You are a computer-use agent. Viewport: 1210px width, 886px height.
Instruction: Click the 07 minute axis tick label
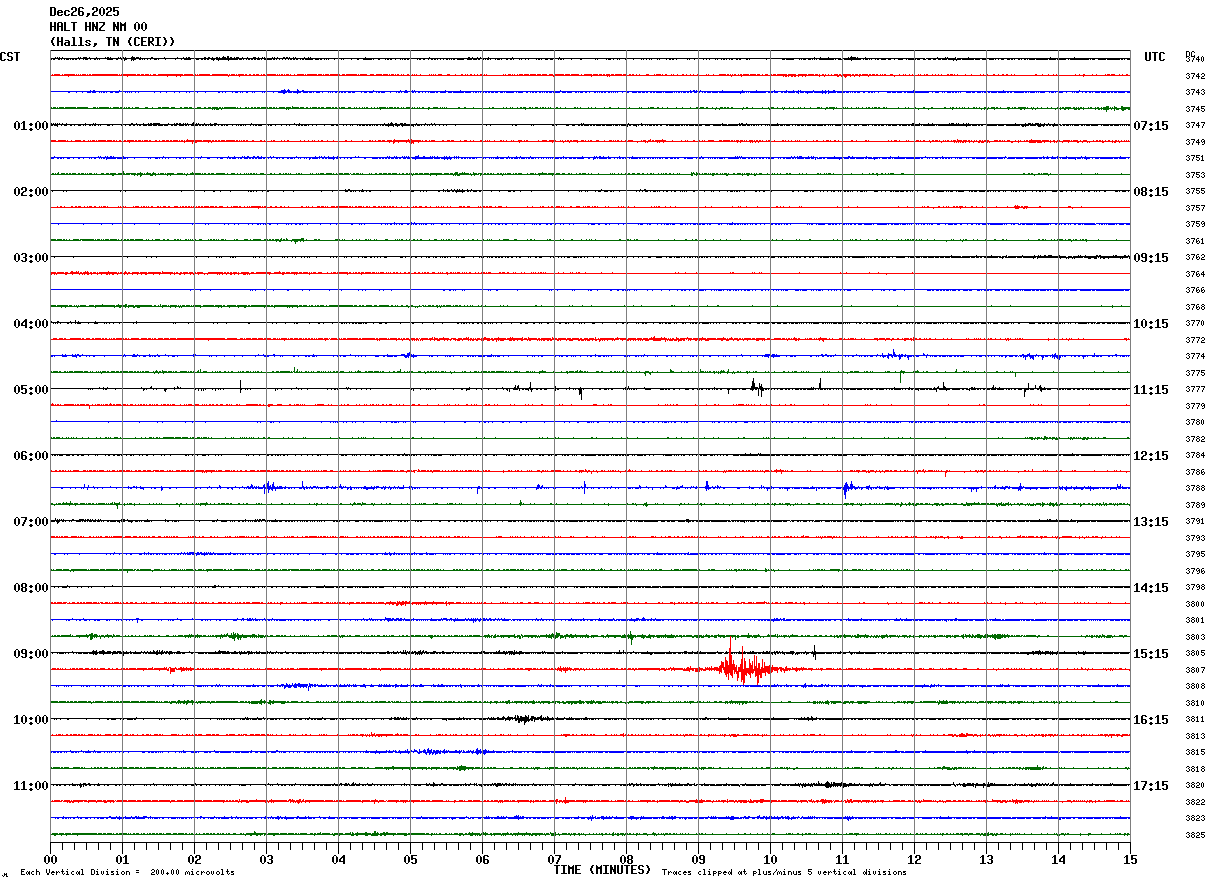[x=554, y=859]
